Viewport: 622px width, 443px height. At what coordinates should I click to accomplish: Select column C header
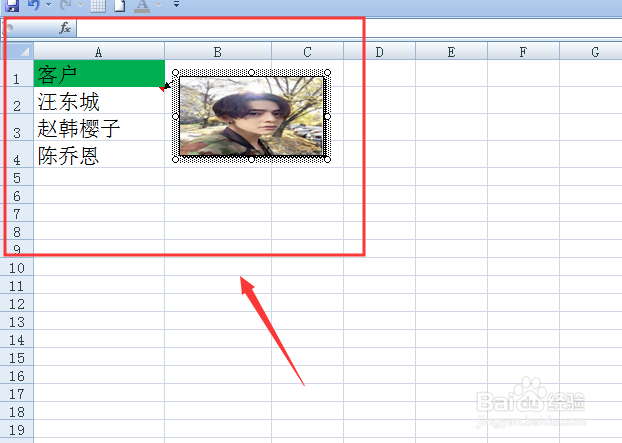pos(307,52)
